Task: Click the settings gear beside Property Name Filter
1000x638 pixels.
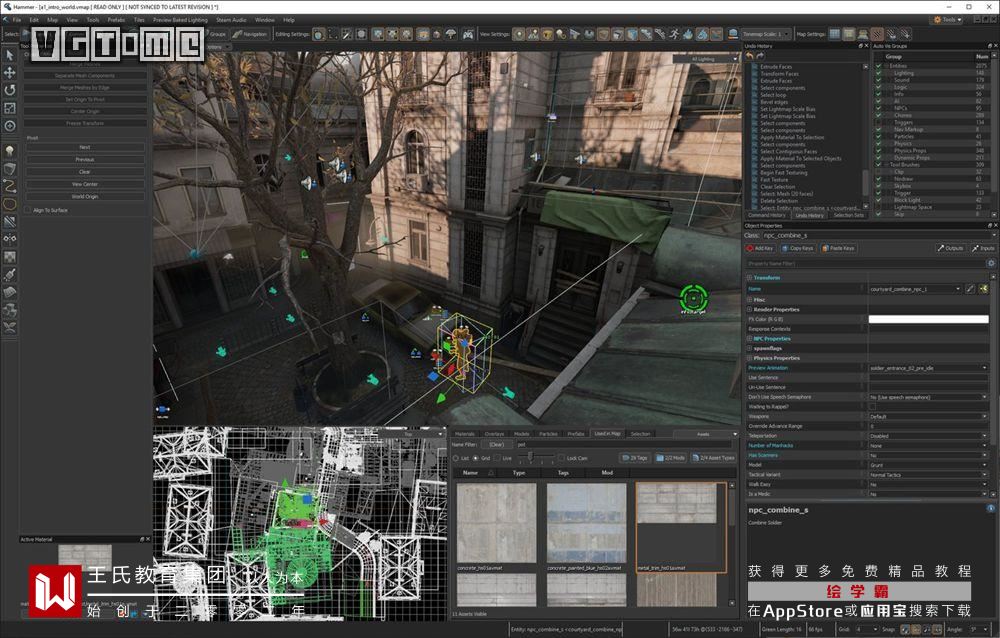Action: pos(991,263)
